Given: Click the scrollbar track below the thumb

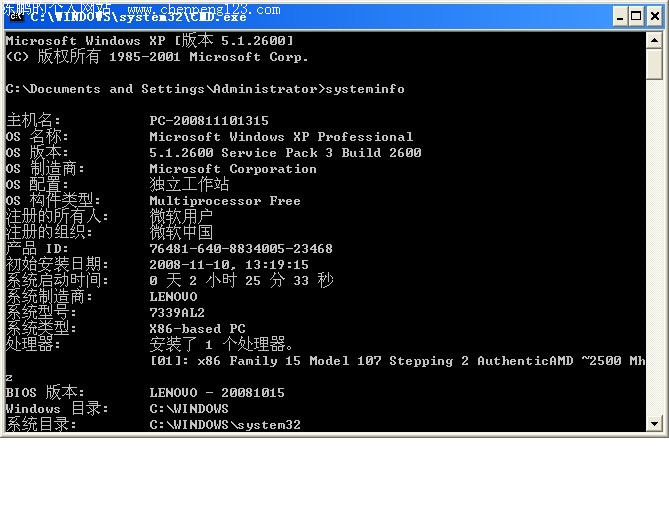Looking at the screenshot, I should point(655,250).
